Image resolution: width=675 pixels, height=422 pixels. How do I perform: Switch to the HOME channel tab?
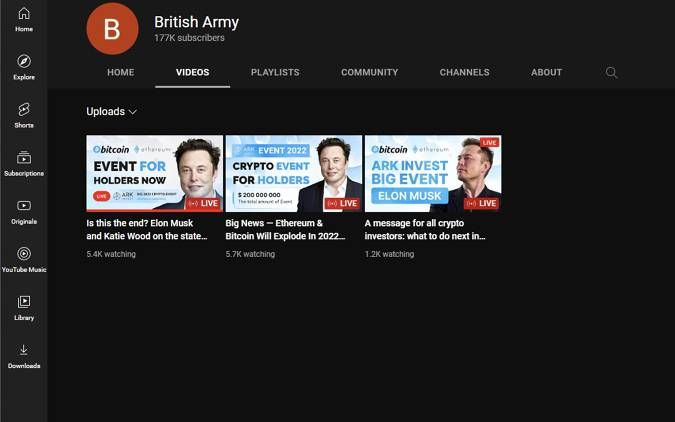121,73
